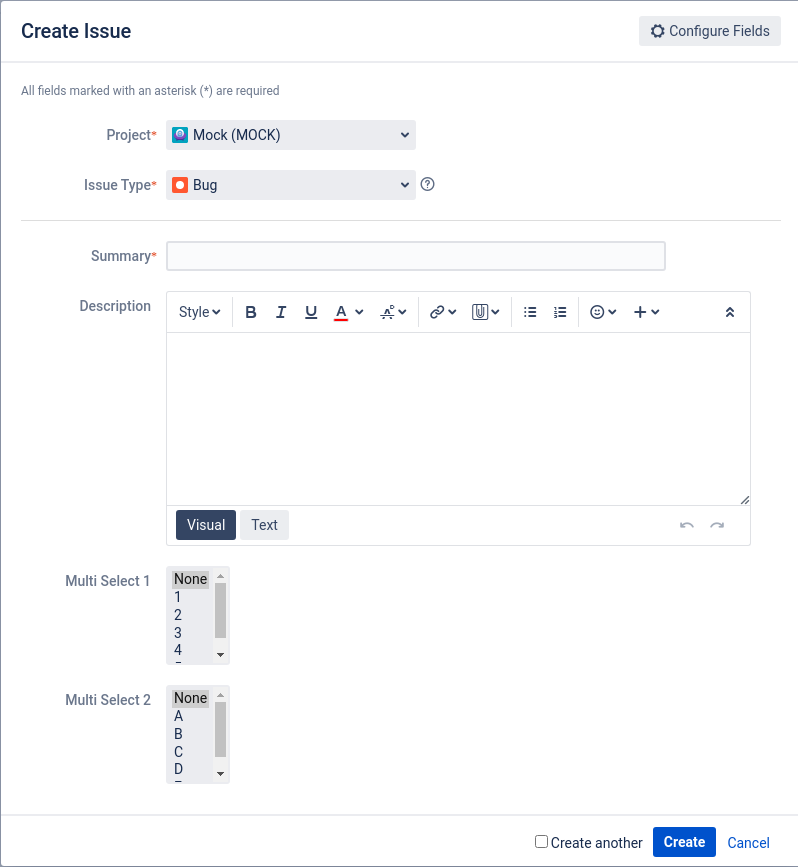Expand the emoticon dropdown arrow
The image size is (798, 867).
point(612,312)
